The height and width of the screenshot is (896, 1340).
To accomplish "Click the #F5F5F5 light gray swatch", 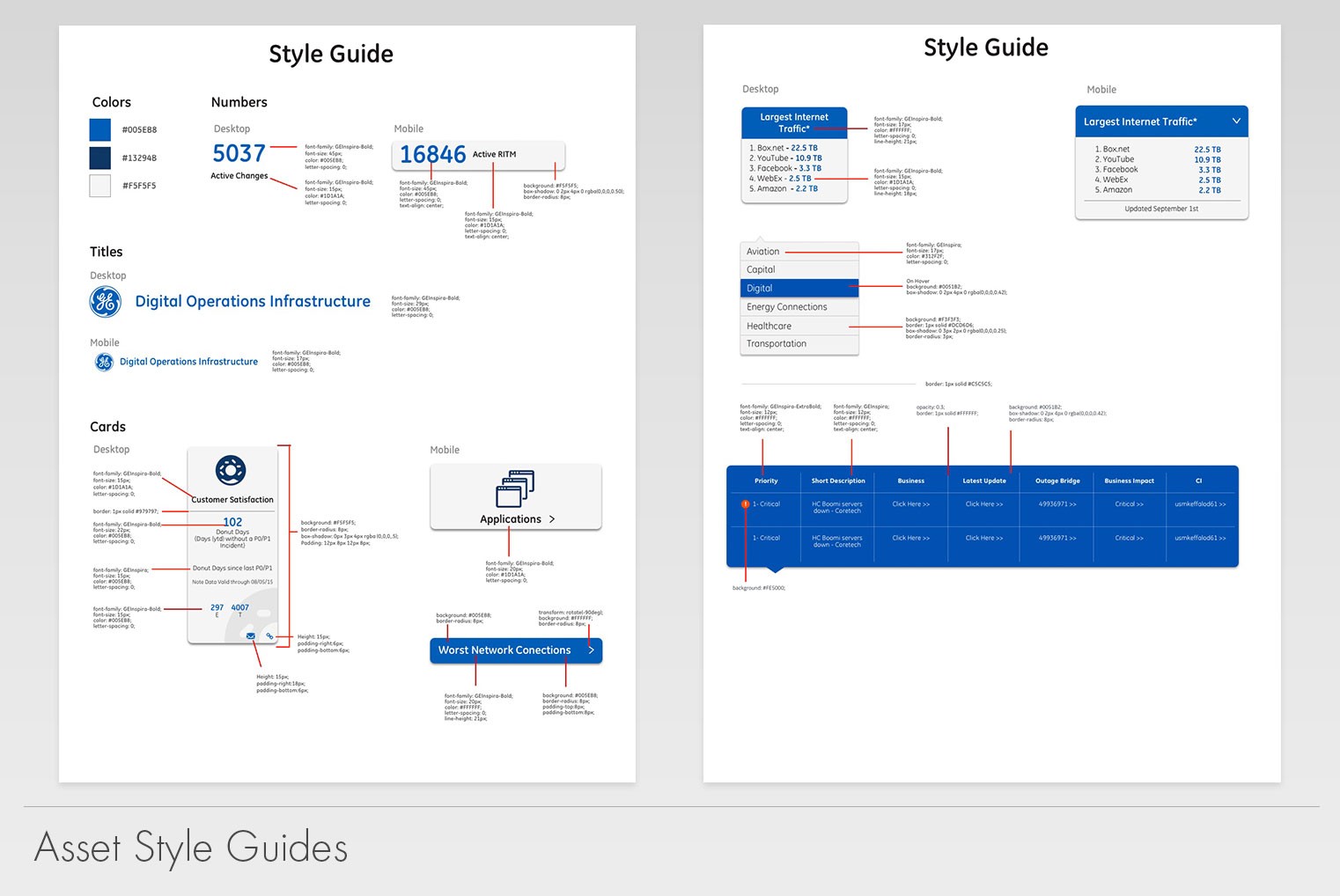I will (100, 186).
